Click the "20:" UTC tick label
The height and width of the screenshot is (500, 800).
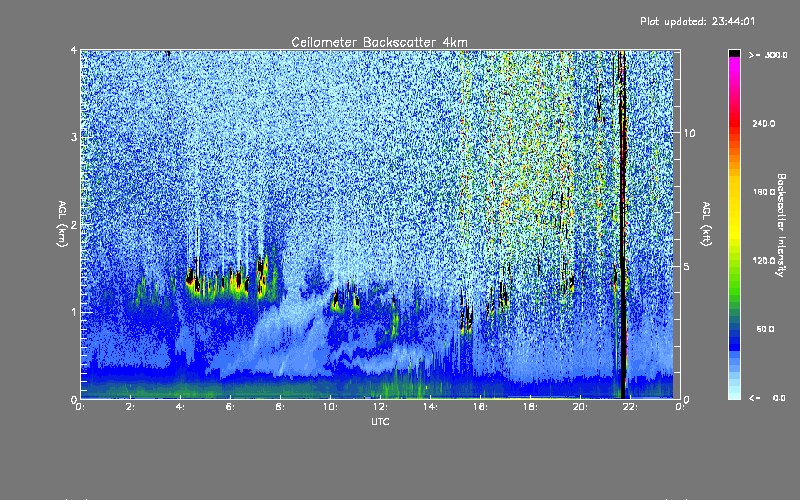580,407
